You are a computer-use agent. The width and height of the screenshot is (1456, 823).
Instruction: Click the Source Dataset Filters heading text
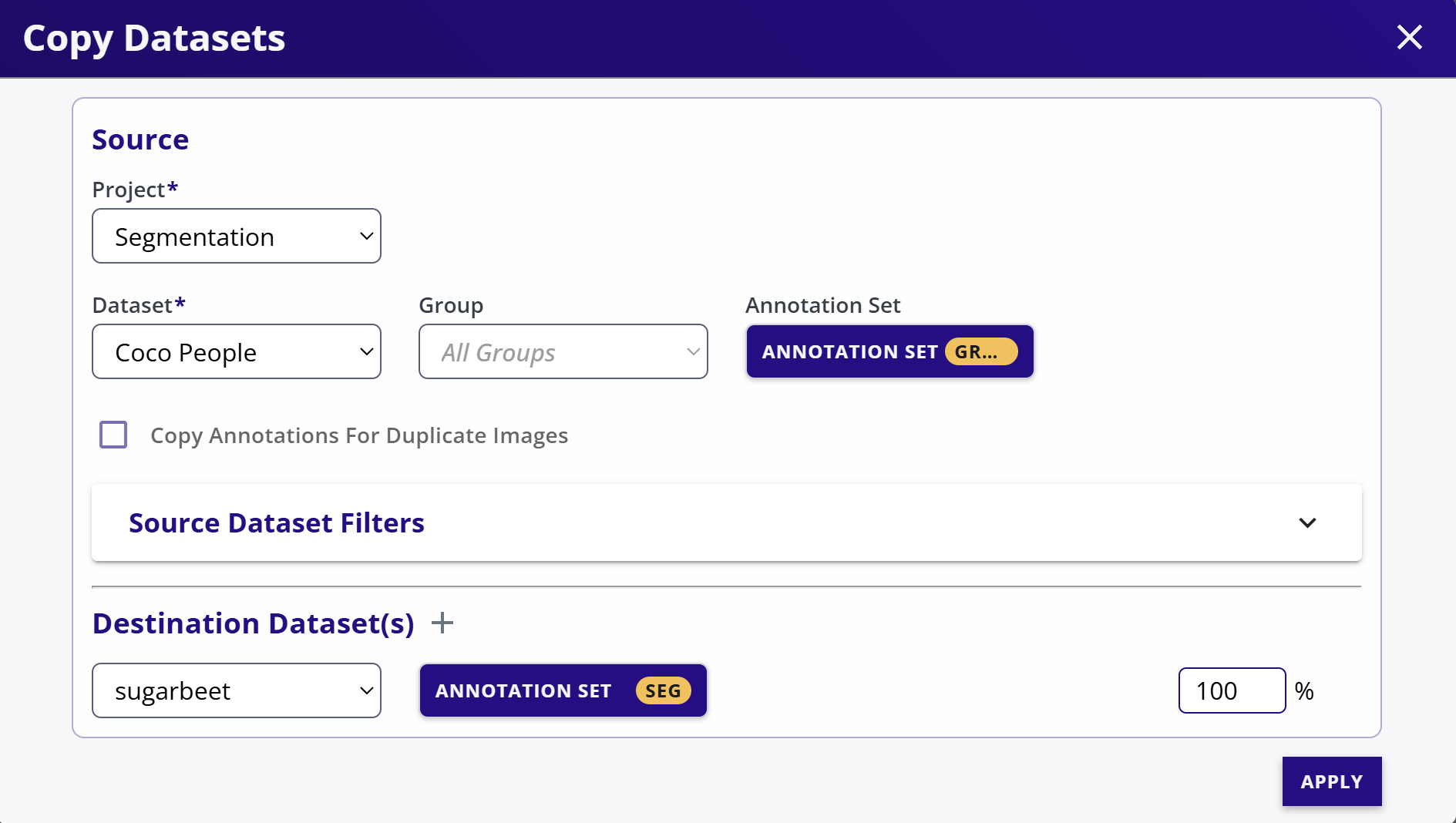click(277, 522)
